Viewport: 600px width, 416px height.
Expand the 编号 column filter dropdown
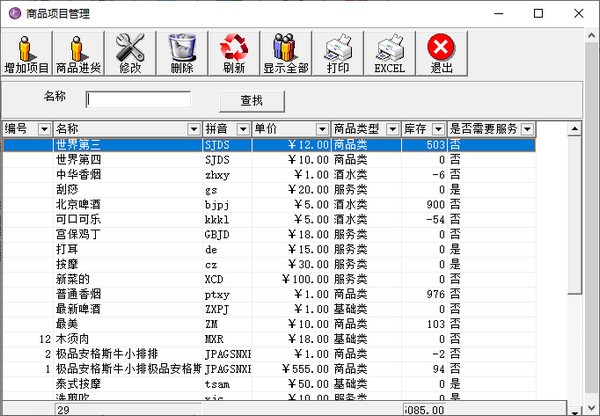[x=44, y=129]
